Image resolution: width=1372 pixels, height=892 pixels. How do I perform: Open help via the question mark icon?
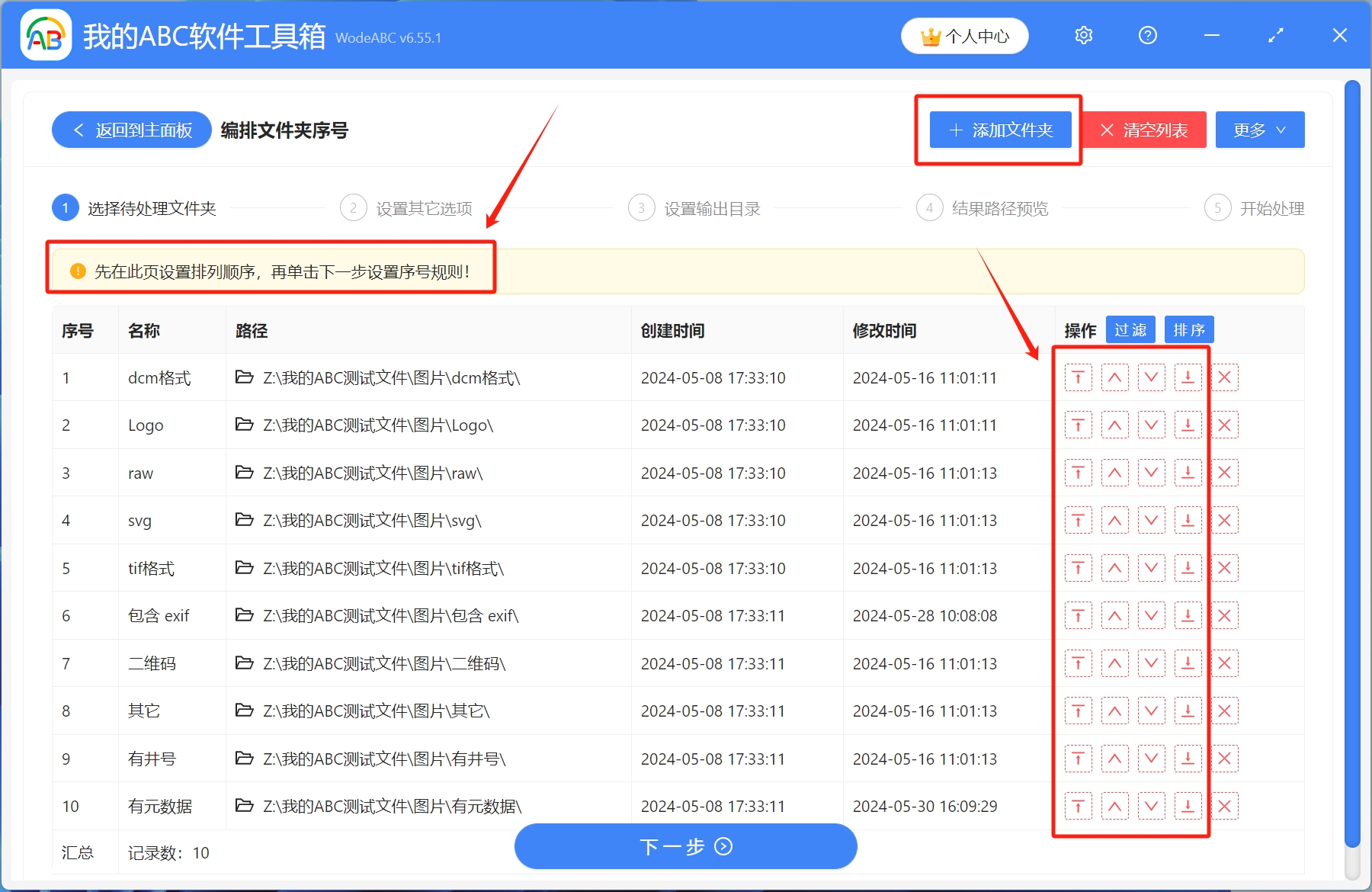pos(1147,35)
